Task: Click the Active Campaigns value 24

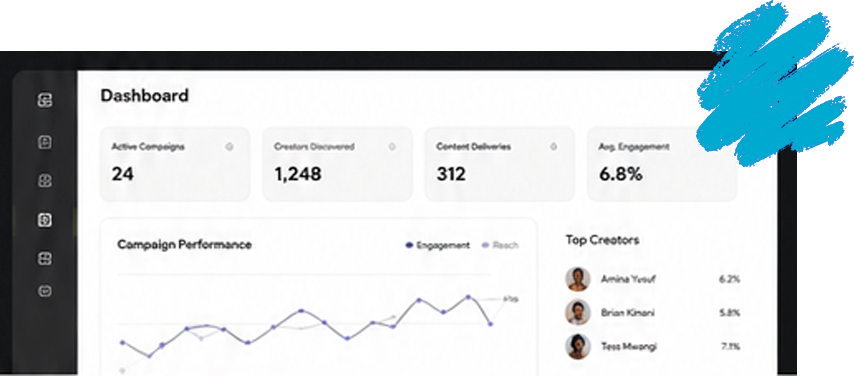Action: point(123,174)
